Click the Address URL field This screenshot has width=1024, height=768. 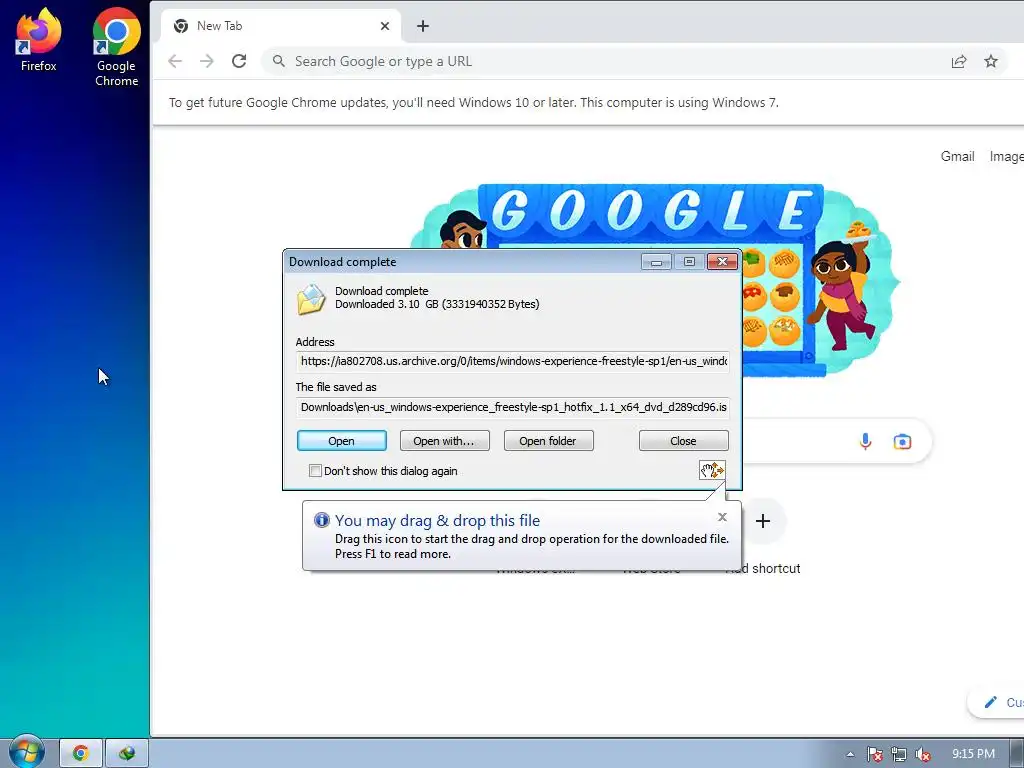point(513,361)
